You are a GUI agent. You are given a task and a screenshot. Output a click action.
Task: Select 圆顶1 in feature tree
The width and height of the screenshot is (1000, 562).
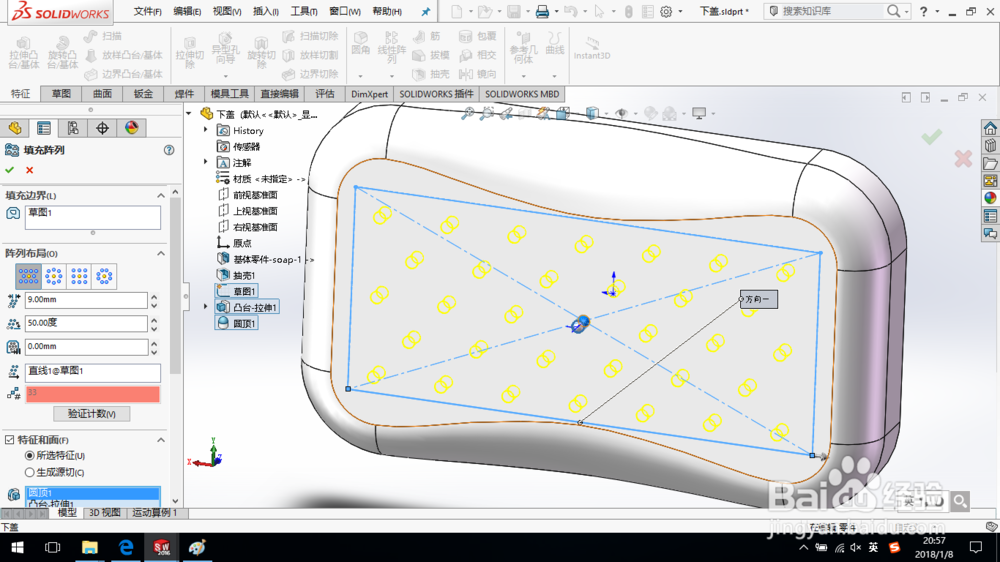tap(237, 323)
